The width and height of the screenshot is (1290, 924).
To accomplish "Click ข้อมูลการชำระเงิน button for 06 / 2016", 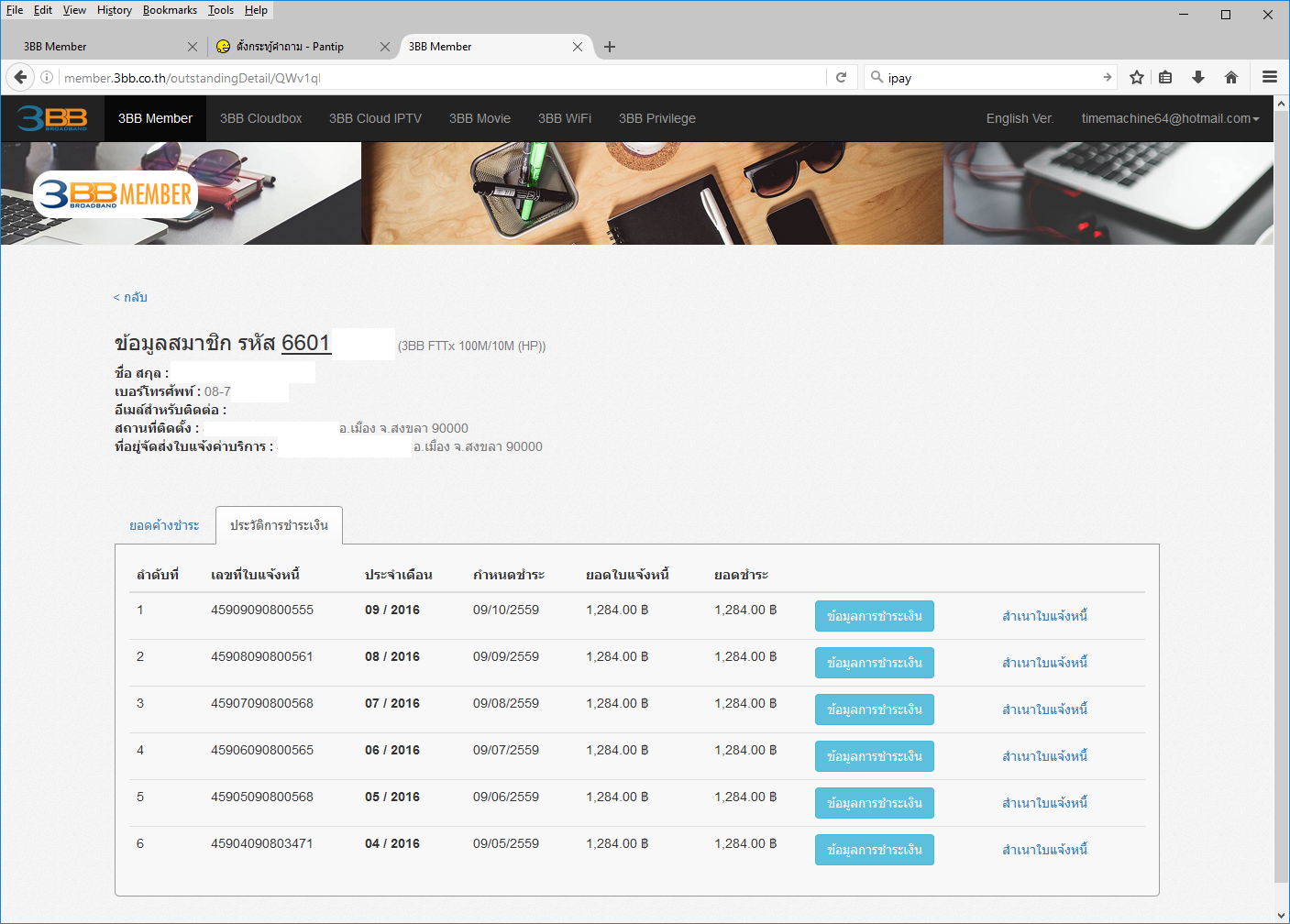I will [875, 756].
